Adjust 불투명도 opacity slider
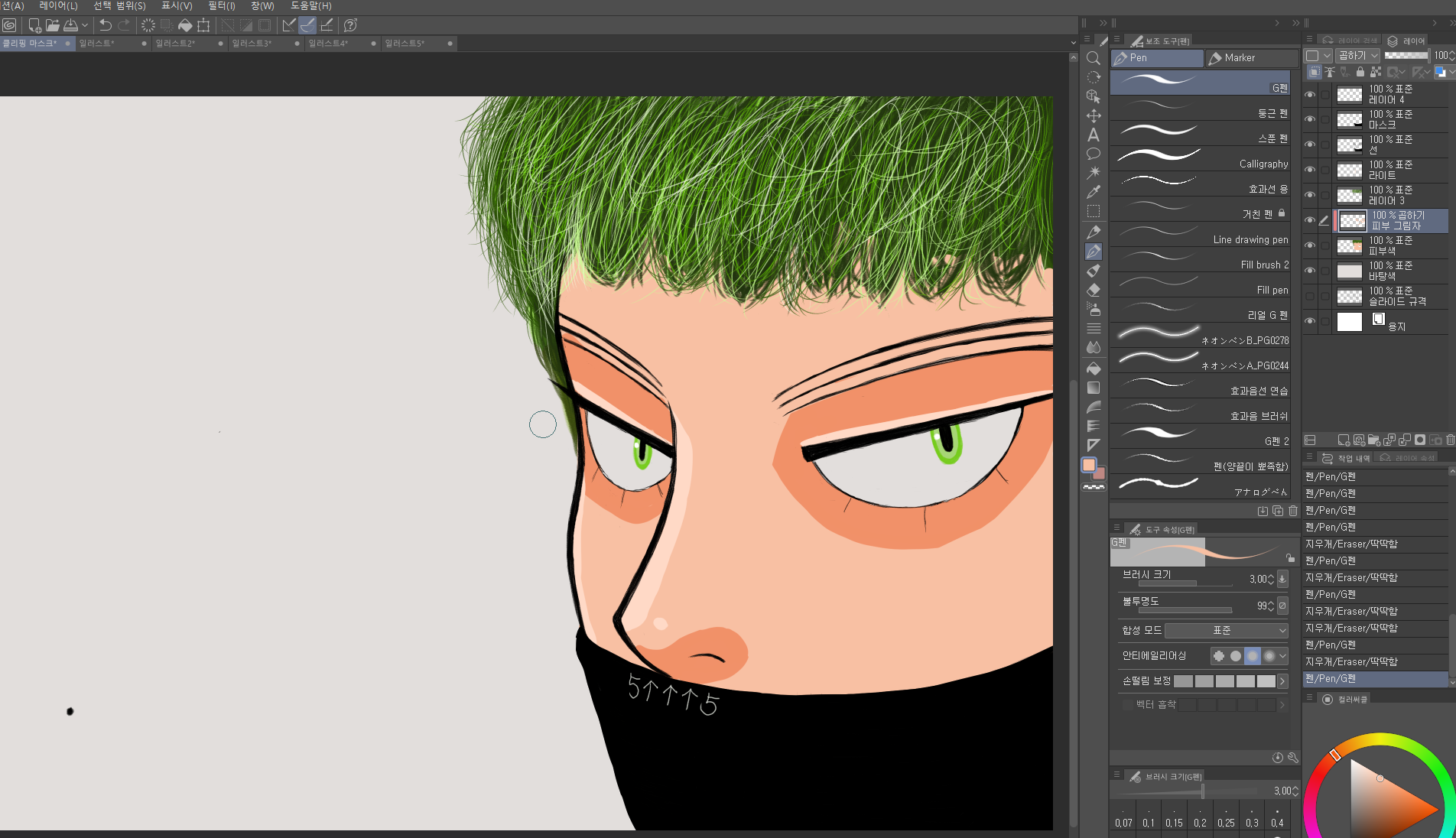Viewport: 1456px width, 838px height. click(1185, 610)
